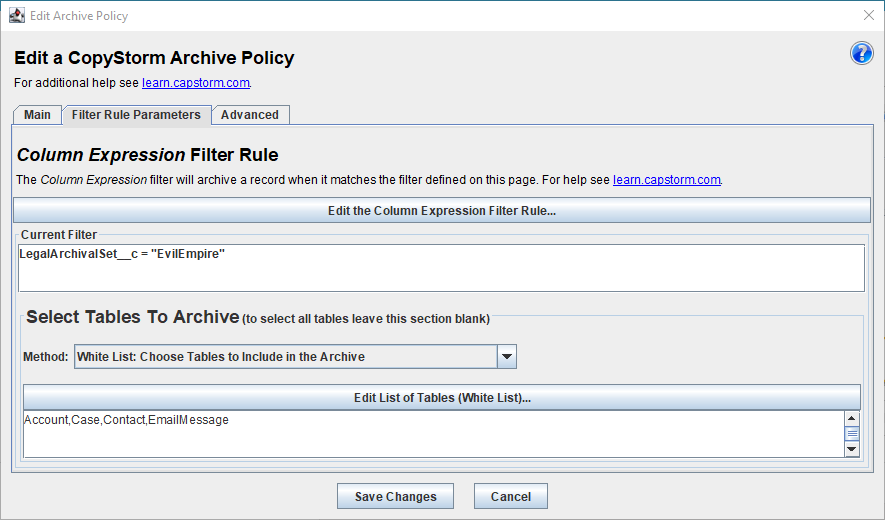Click Edit the Column Expression Filter Rule button

click(x=442, y=211)
